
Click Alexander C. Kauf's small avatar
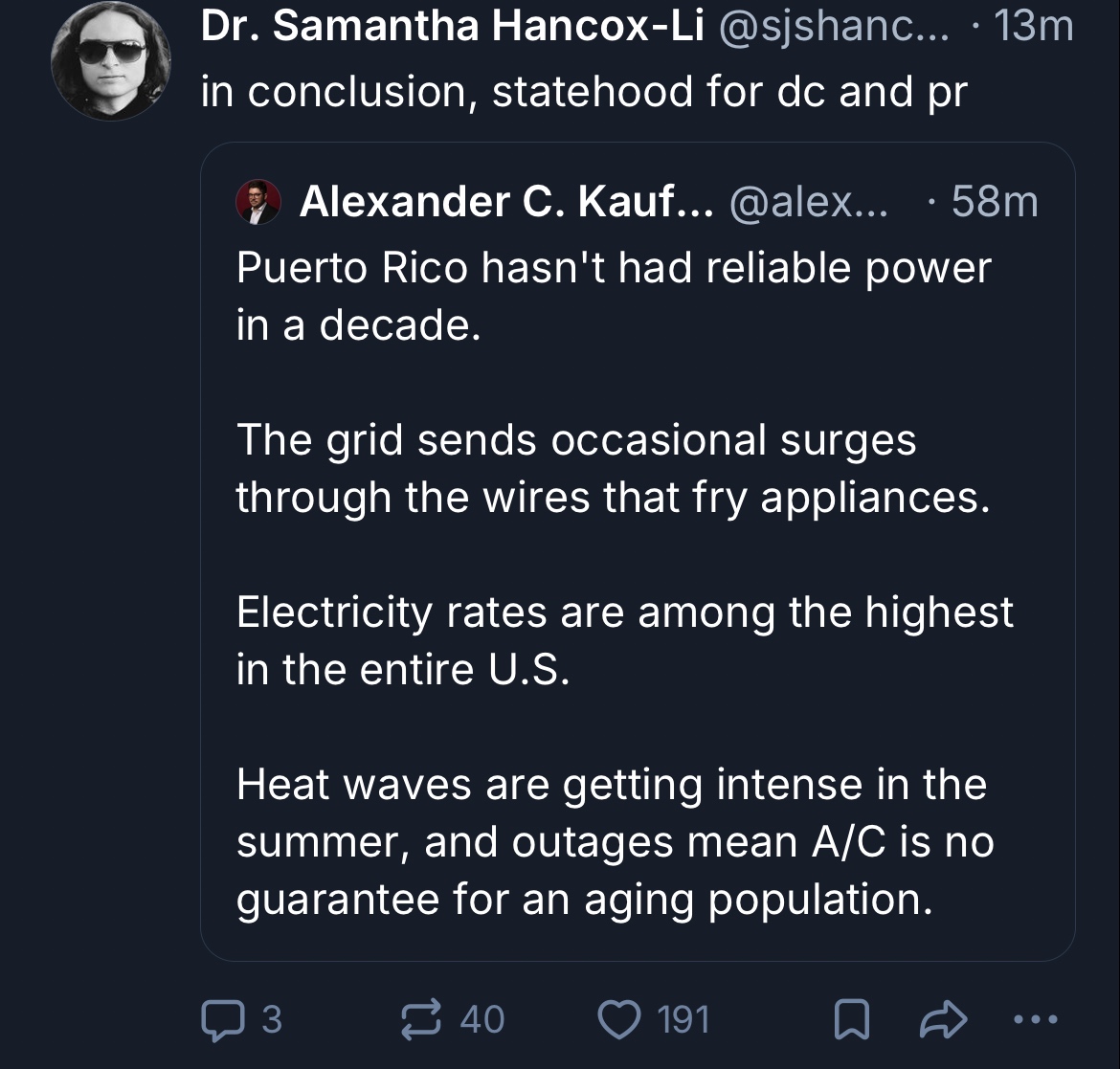point(258,202)
